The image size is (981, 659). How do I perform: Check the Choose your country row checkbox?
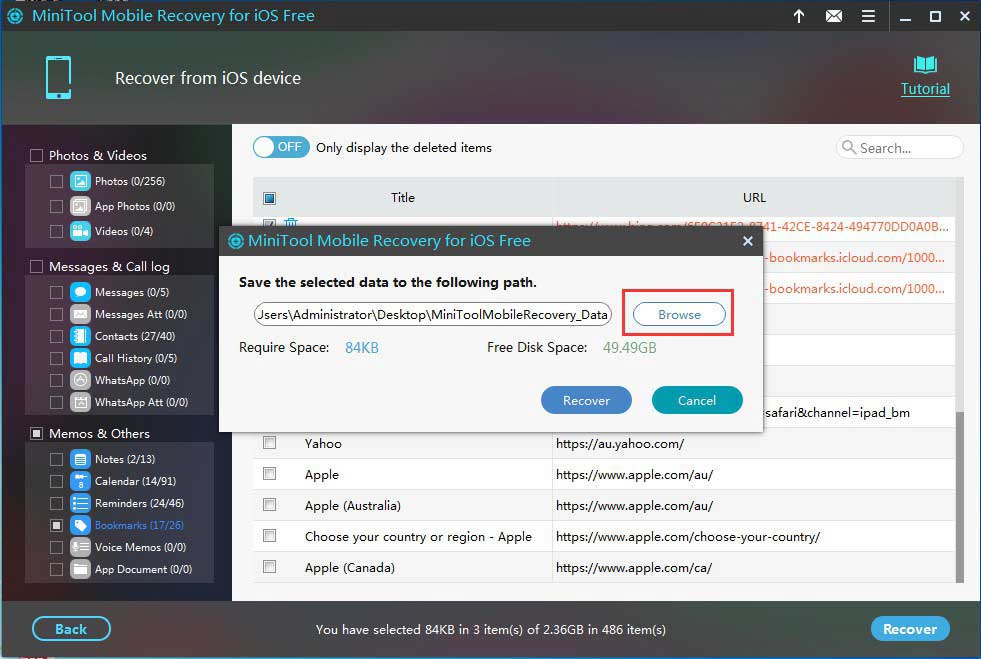[270, 536]
